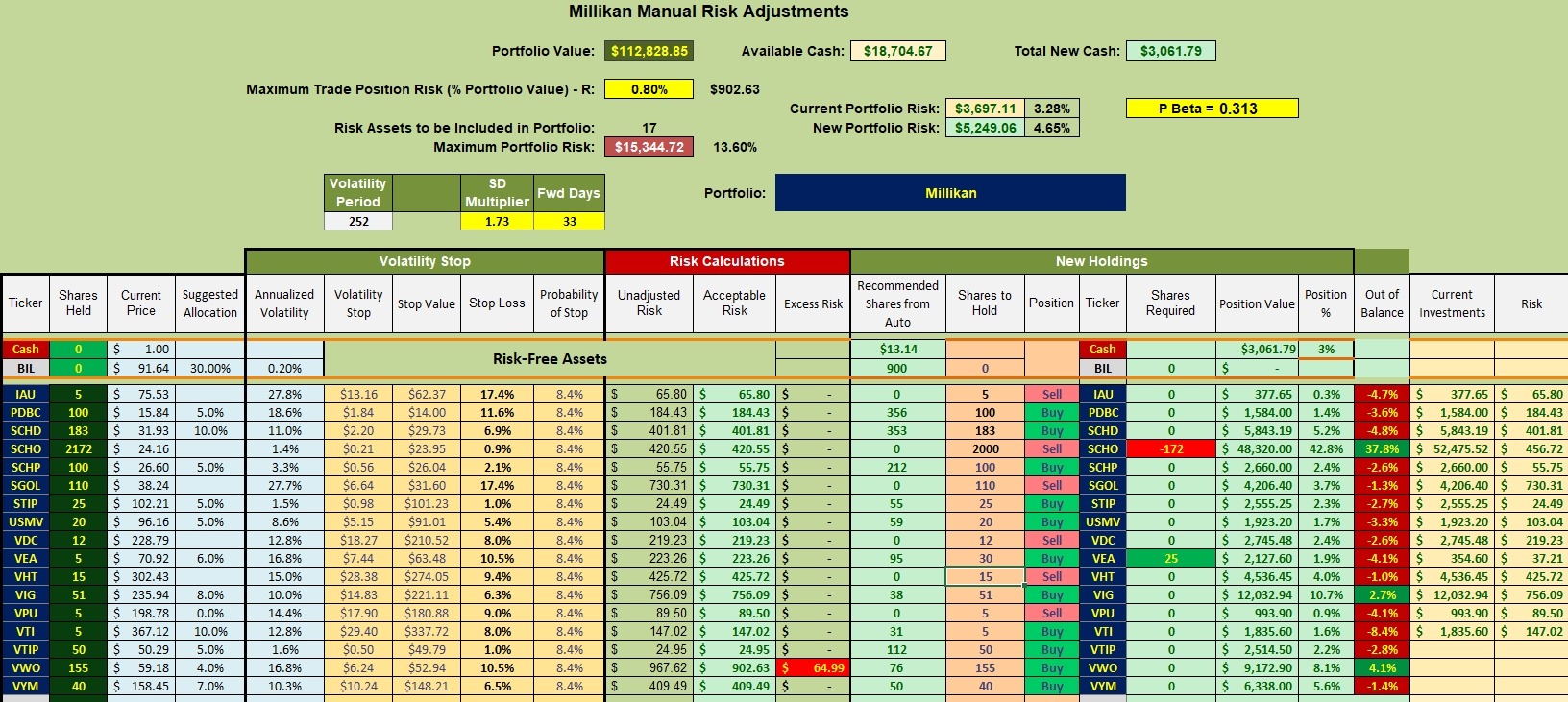Select VYM Buy position cell

point(1052,686)
